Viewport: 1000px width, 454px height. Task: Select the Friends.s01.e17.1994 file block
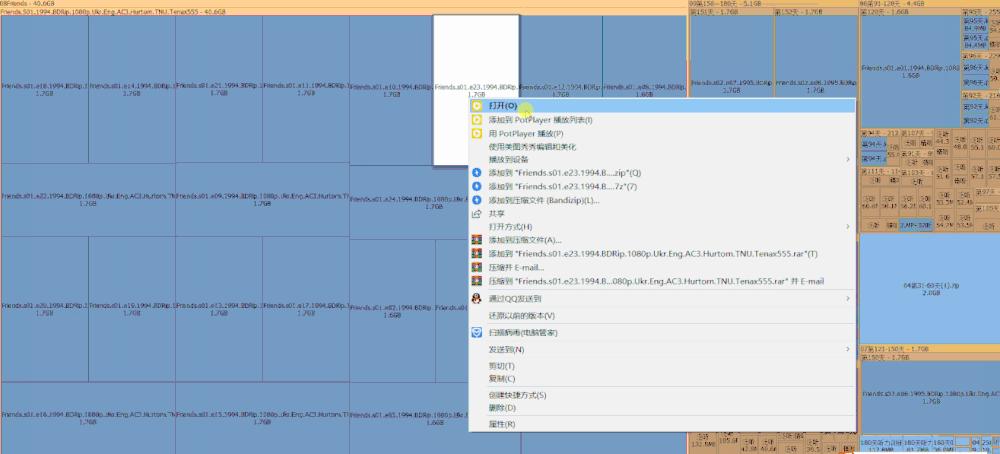click(x=306, y=309)
